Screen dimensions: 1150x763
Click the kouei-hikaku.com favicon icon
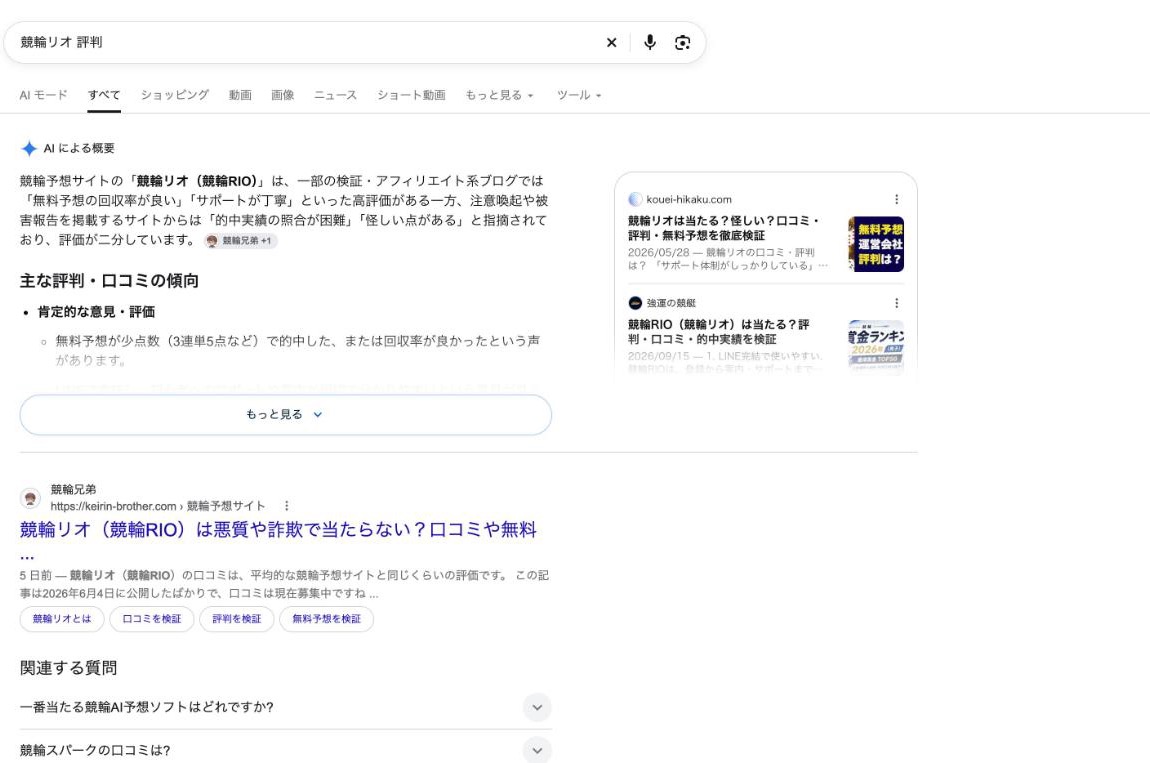click(x=635, y=199)
